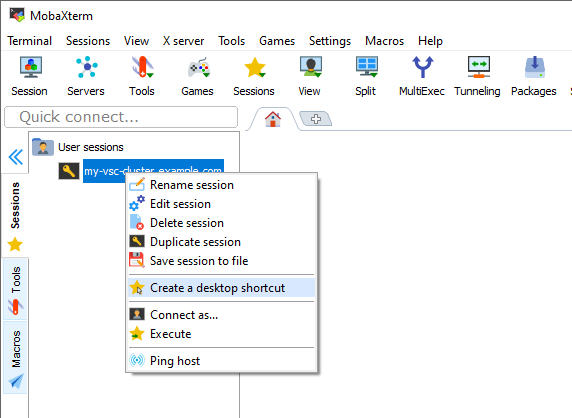The width and height of the screenshot is (572, 418).
Task: Collapse sidebar with double chevron arrow
Action: (16, 157)
